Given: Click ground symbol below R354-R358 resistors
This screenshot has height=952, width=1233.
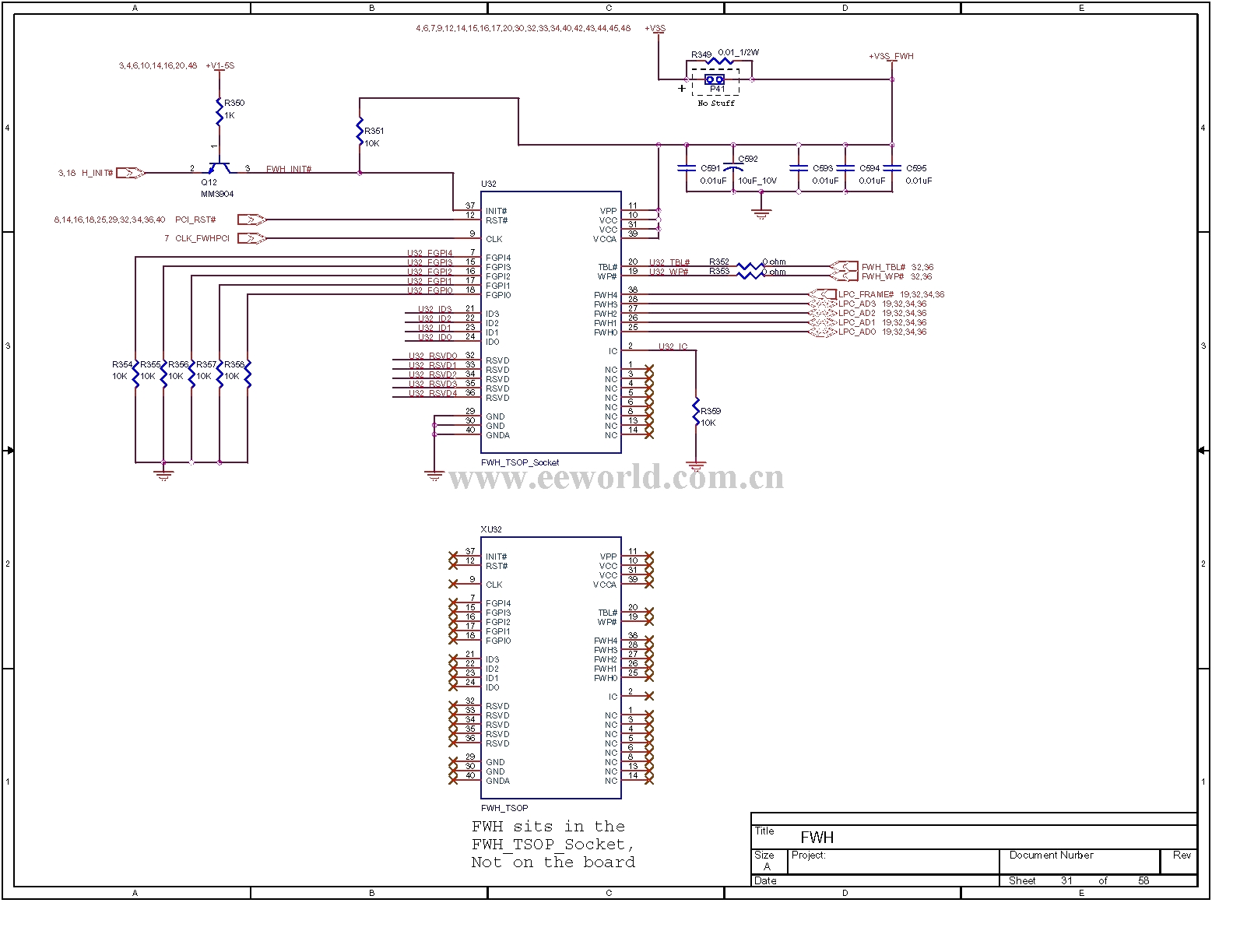Looking at the screenshot, I should click(x=163, y=475).
